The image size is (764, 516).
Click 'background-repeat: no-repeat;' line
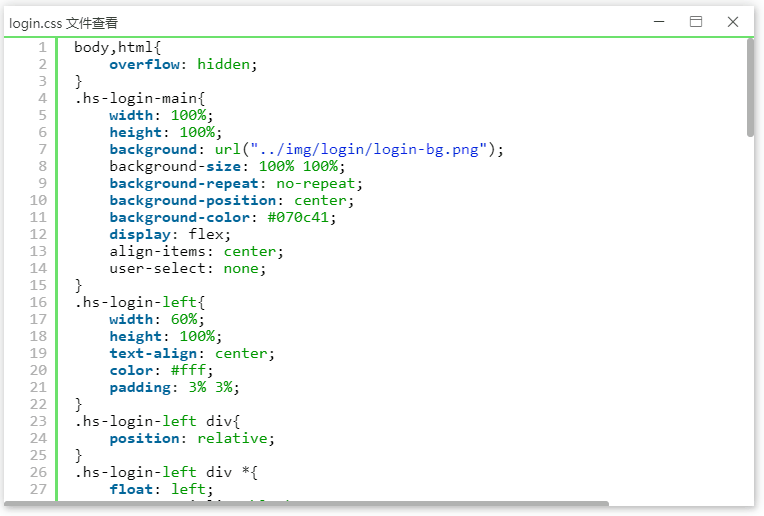(236, 183)
